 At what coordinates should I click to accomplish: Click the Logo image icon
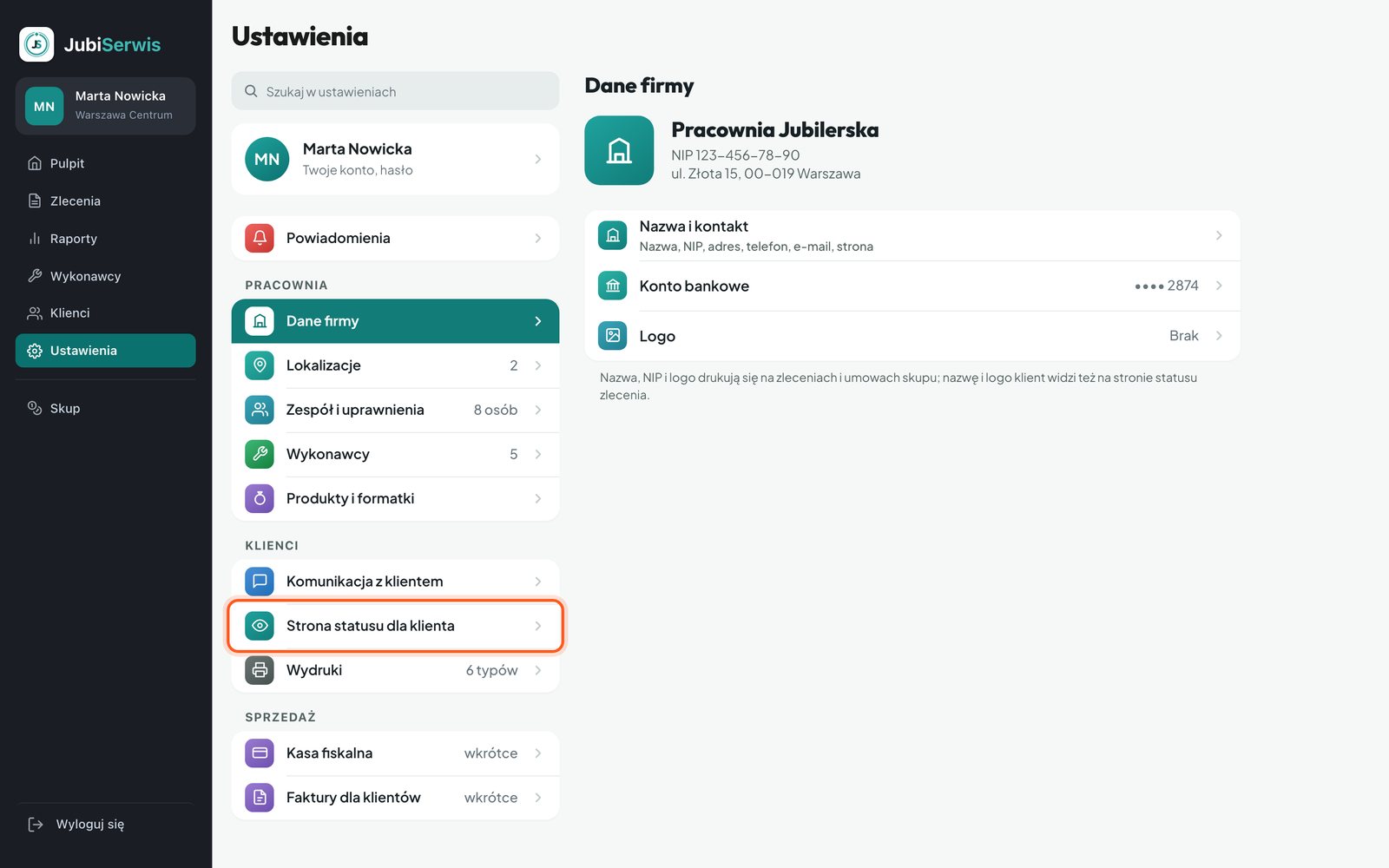pos(613,336)
